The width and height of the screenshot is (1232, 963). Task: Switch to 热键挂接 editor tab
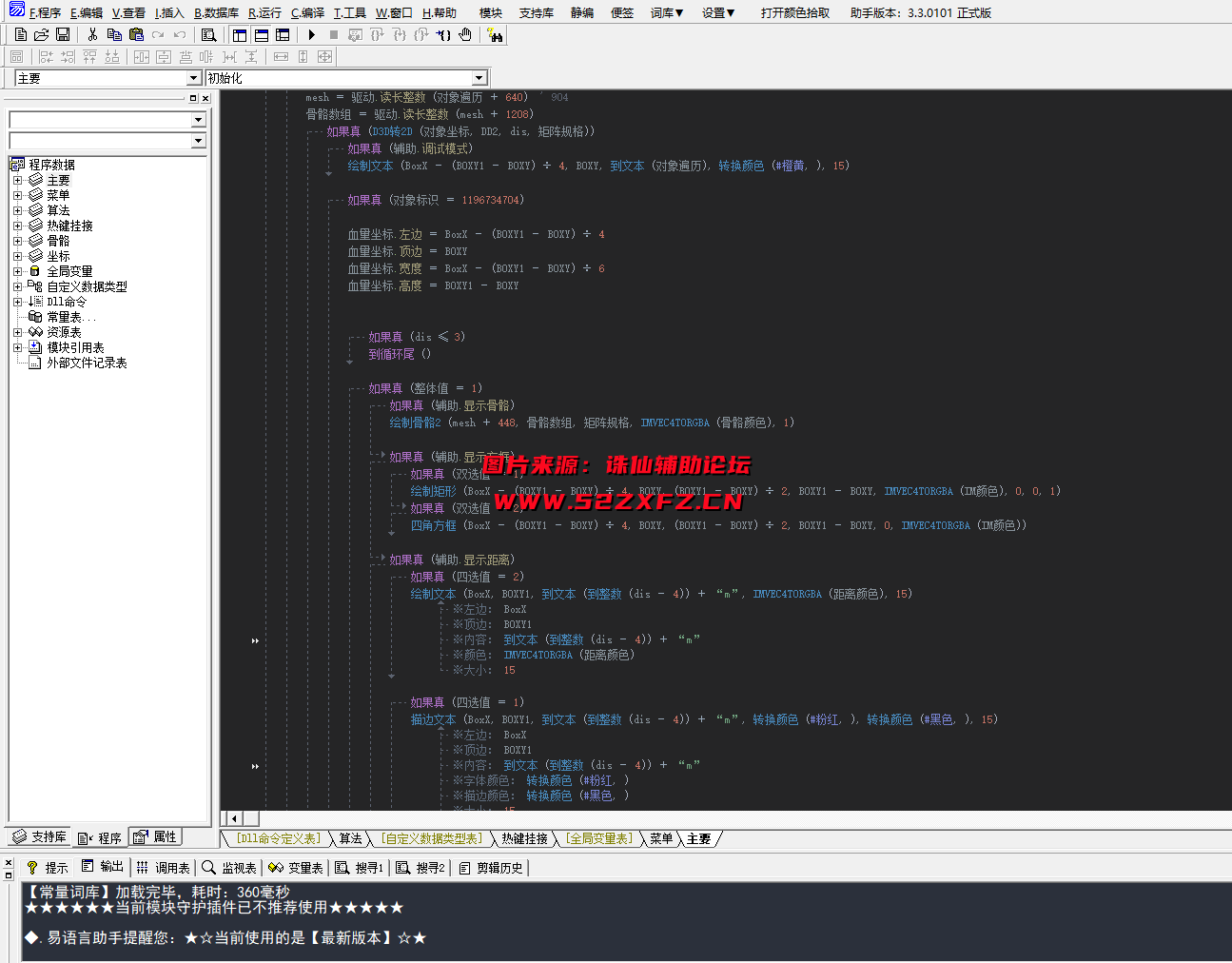tap(525, 838)
